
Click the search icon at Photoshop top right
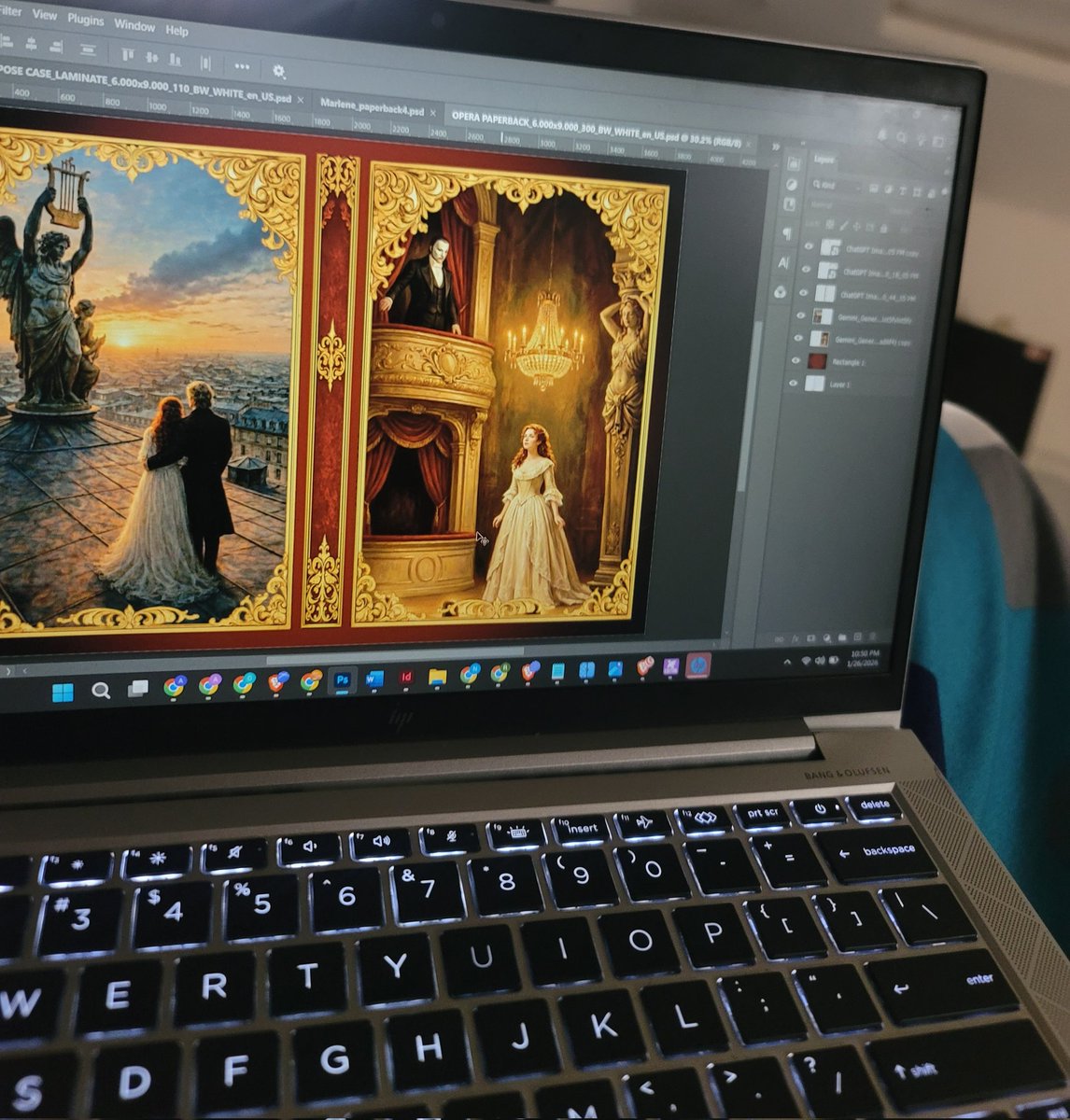[x=901, y=138]
